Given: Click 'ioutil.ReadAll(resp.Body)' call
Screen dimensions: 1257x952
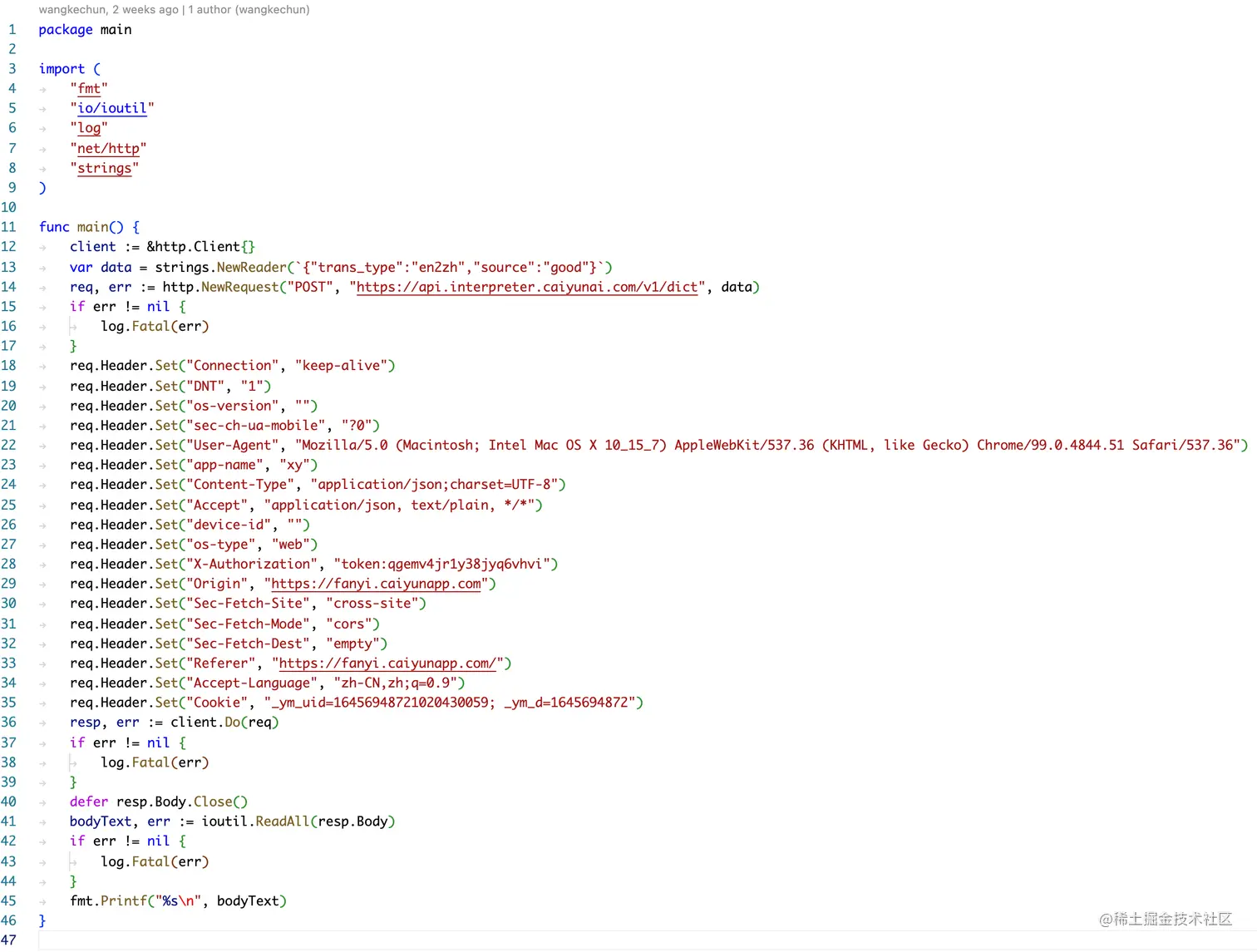Looking at the screenshot, I should point(298,821).
